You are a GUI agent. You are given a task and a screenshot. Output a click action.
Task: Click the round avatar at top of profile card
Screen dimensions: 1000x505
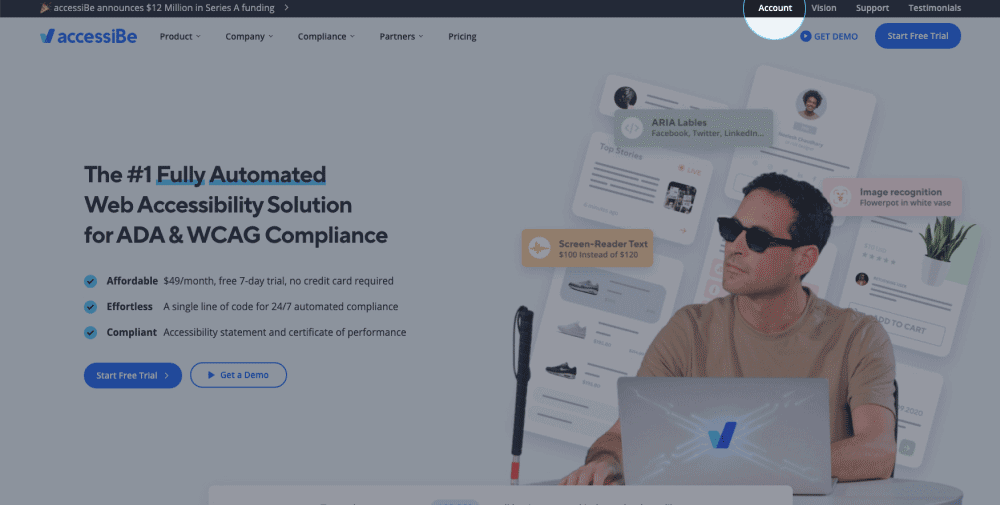[811, 103]
